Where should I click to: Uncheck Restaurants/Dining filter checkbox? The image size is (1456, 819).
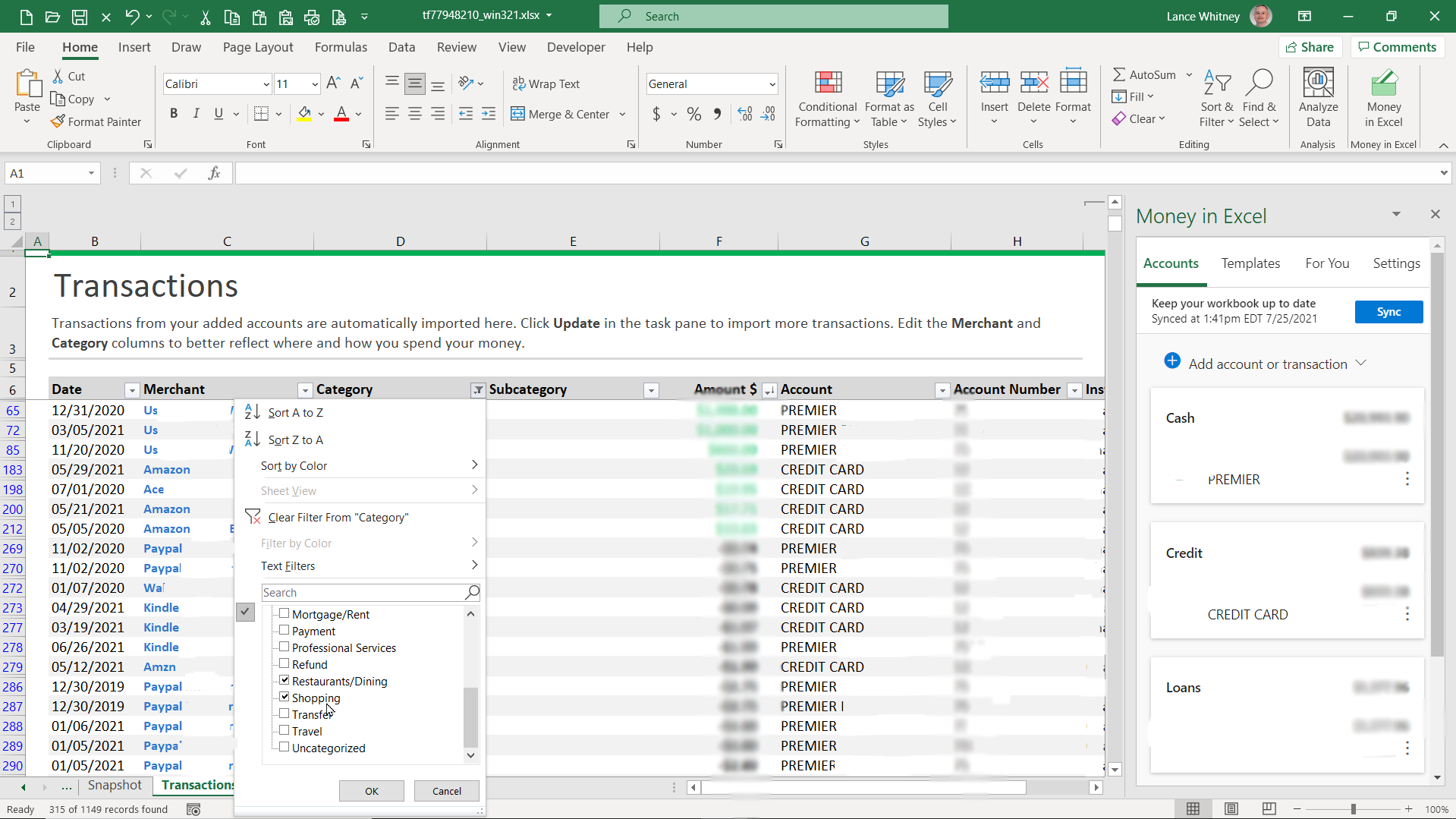(x=284, y=680)
